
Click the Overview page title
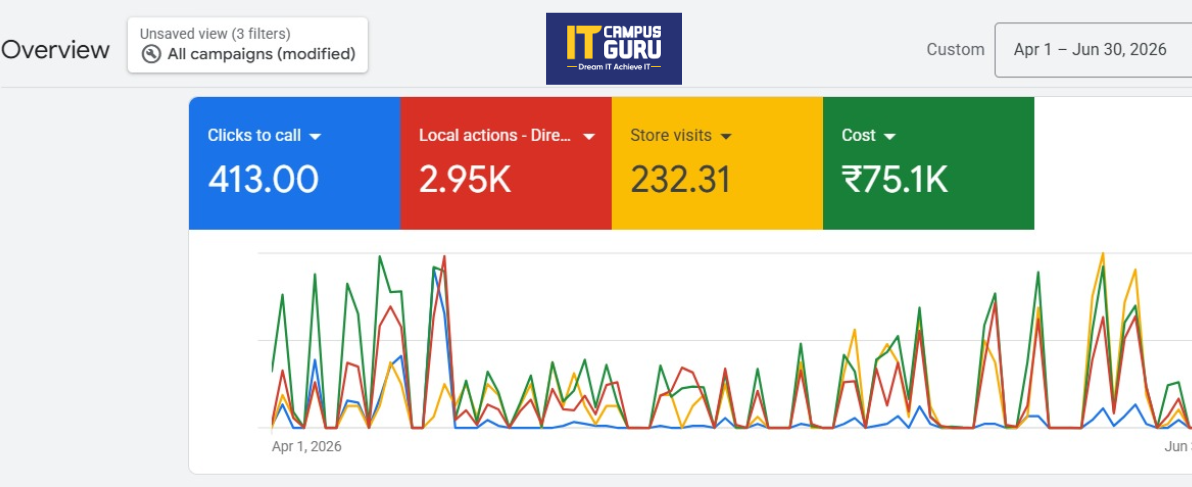tap(55, 50)
